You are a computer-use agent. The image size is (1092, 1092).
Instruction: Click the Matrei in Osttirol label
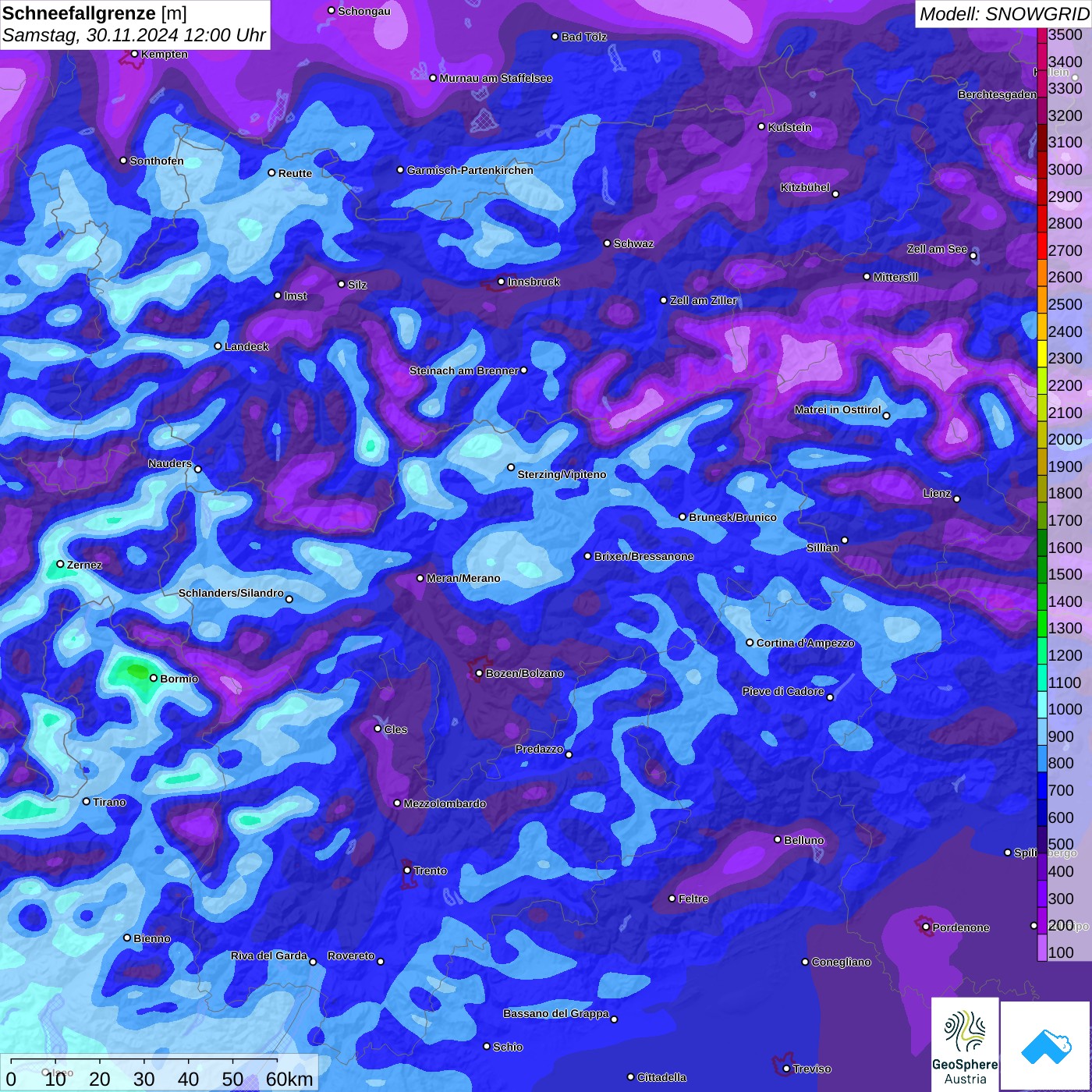[838, 409]
